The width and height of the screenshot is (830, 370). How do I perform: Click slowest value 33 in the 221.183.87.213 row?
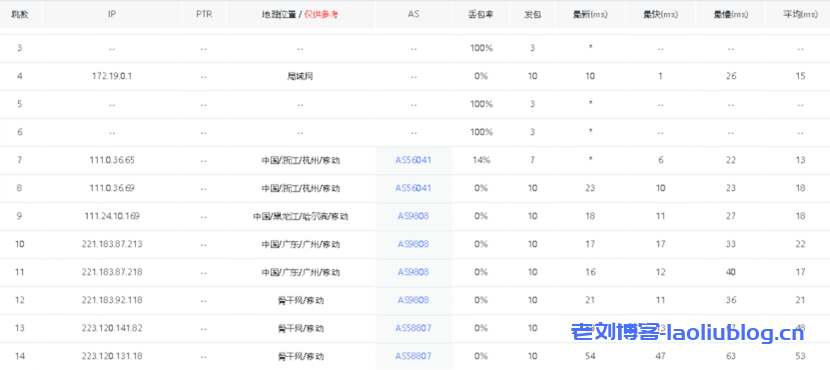[x=730, y=244]
